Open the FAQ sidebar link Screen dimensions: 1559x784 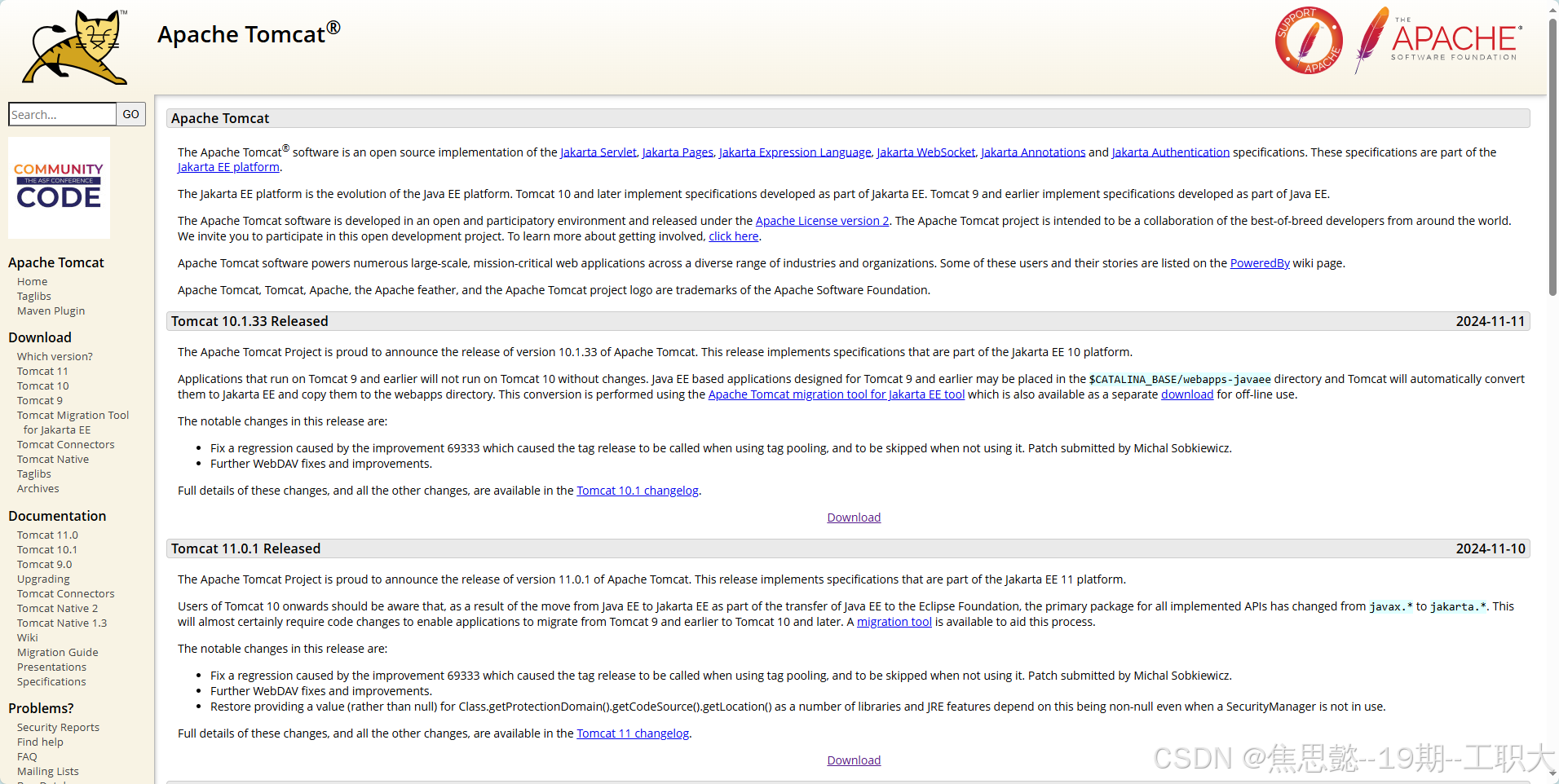[x=27, y=756]
